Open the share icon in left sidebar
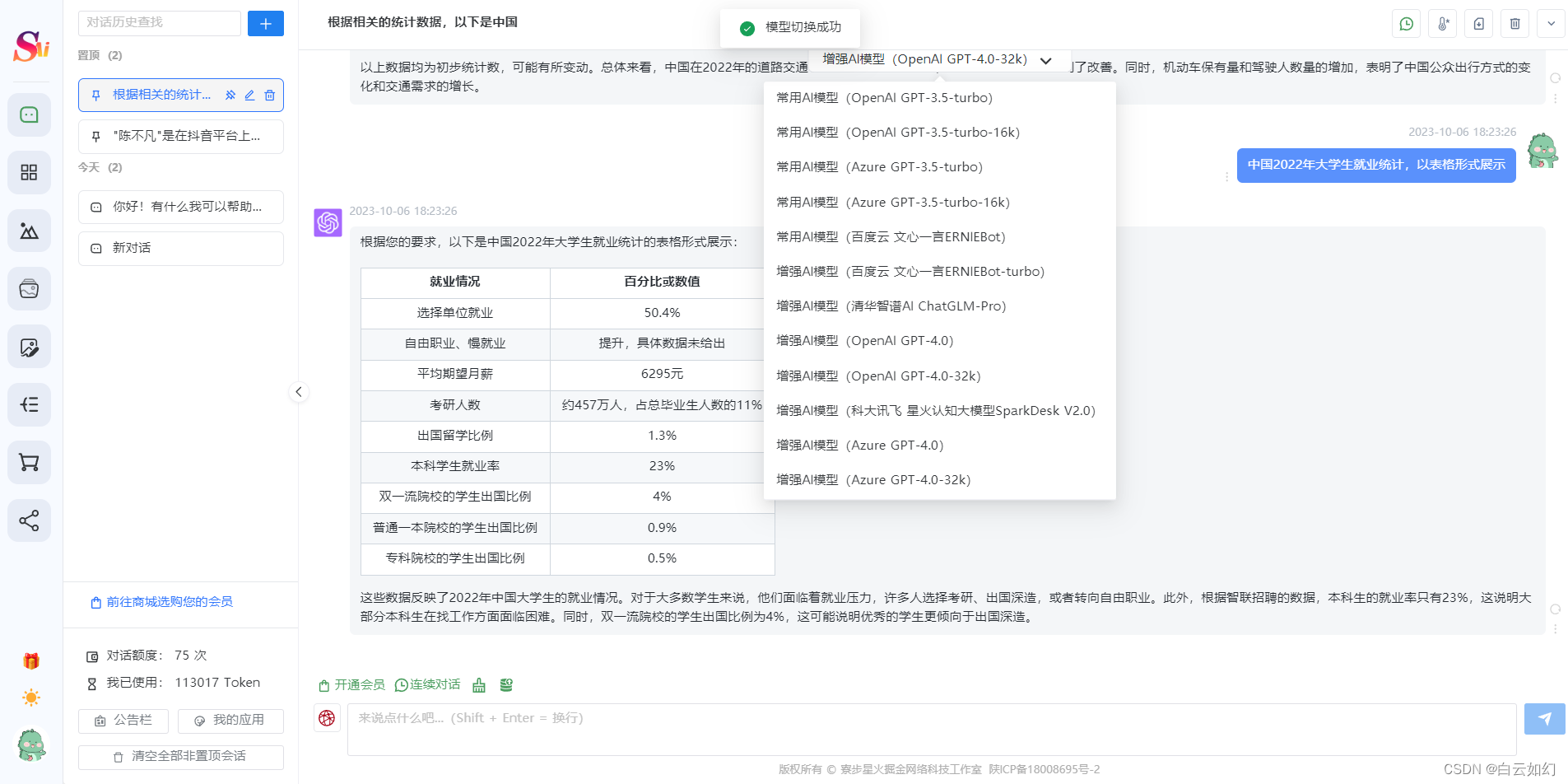 coord(29,520)
